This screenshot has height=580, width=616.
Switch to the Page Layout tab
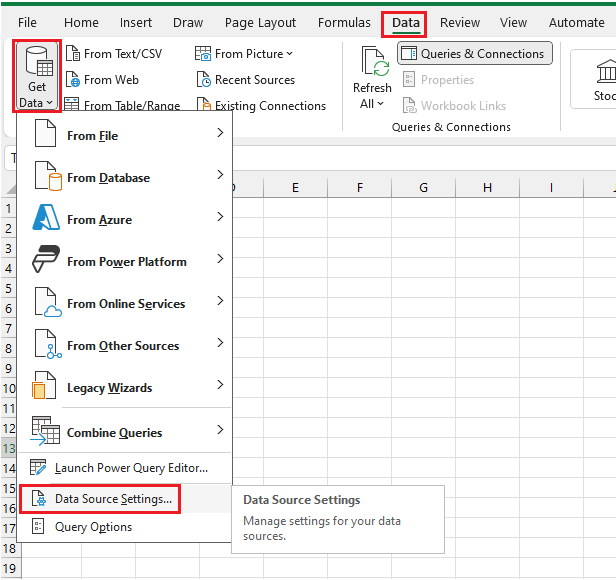click(x=260, y=22)
